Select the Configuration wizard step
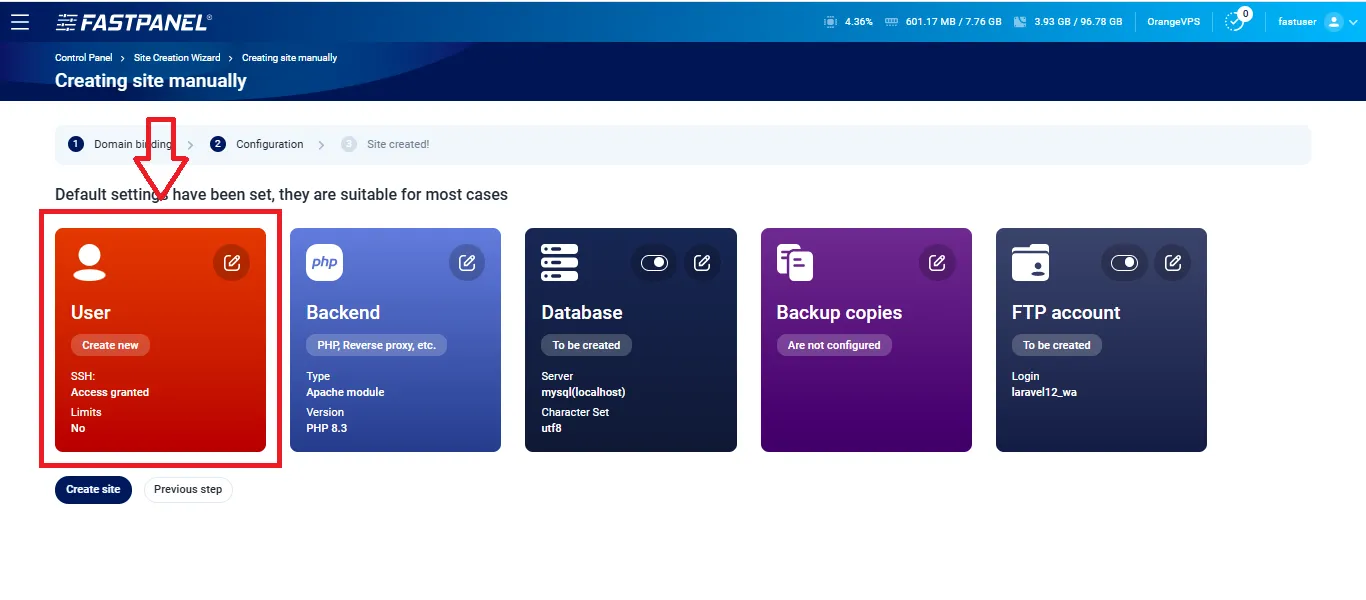Viewport: 1366px width, 600px height. click(x=258, y=144)
